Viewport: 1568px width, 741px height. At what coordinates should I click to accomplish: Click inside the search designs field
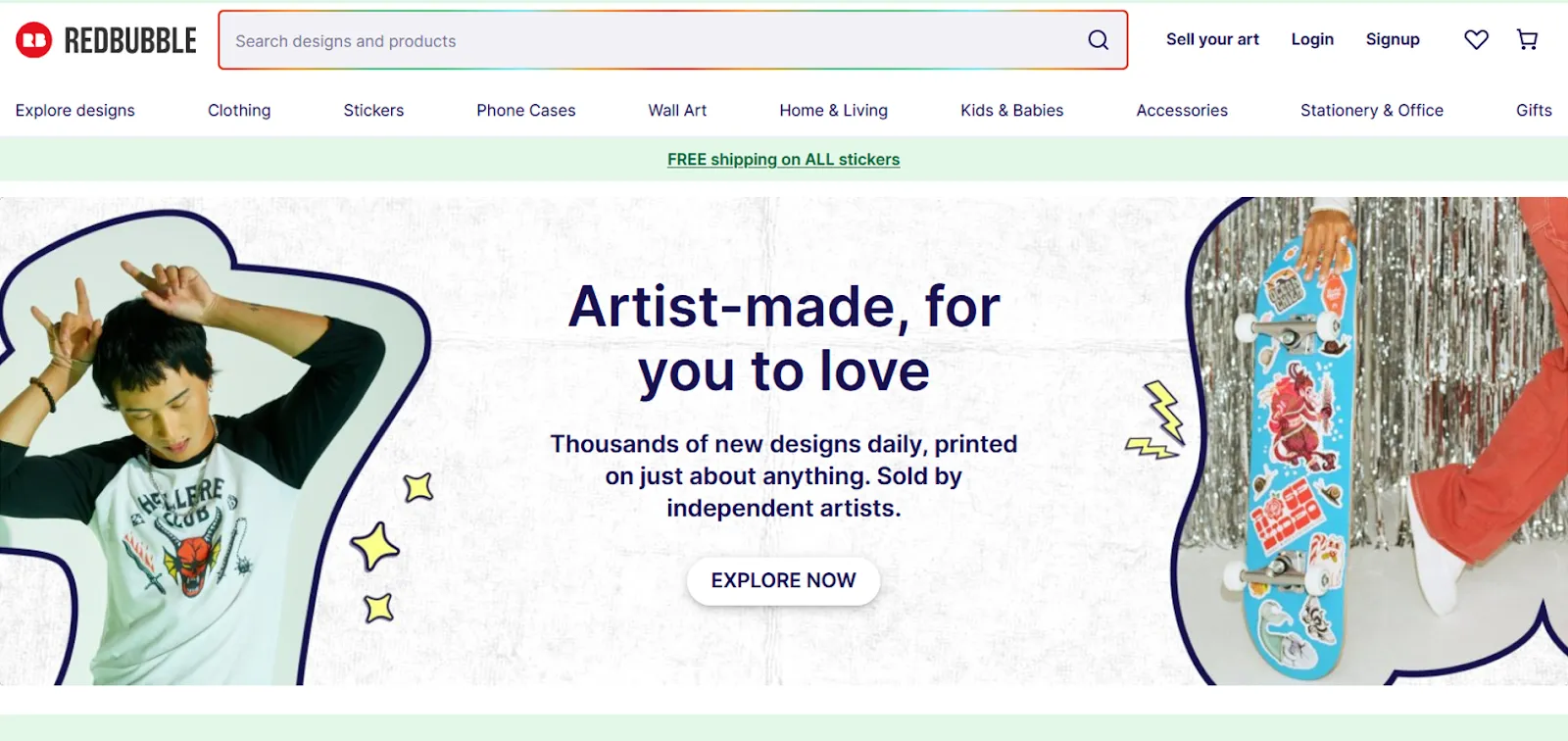tap(588, 40)
